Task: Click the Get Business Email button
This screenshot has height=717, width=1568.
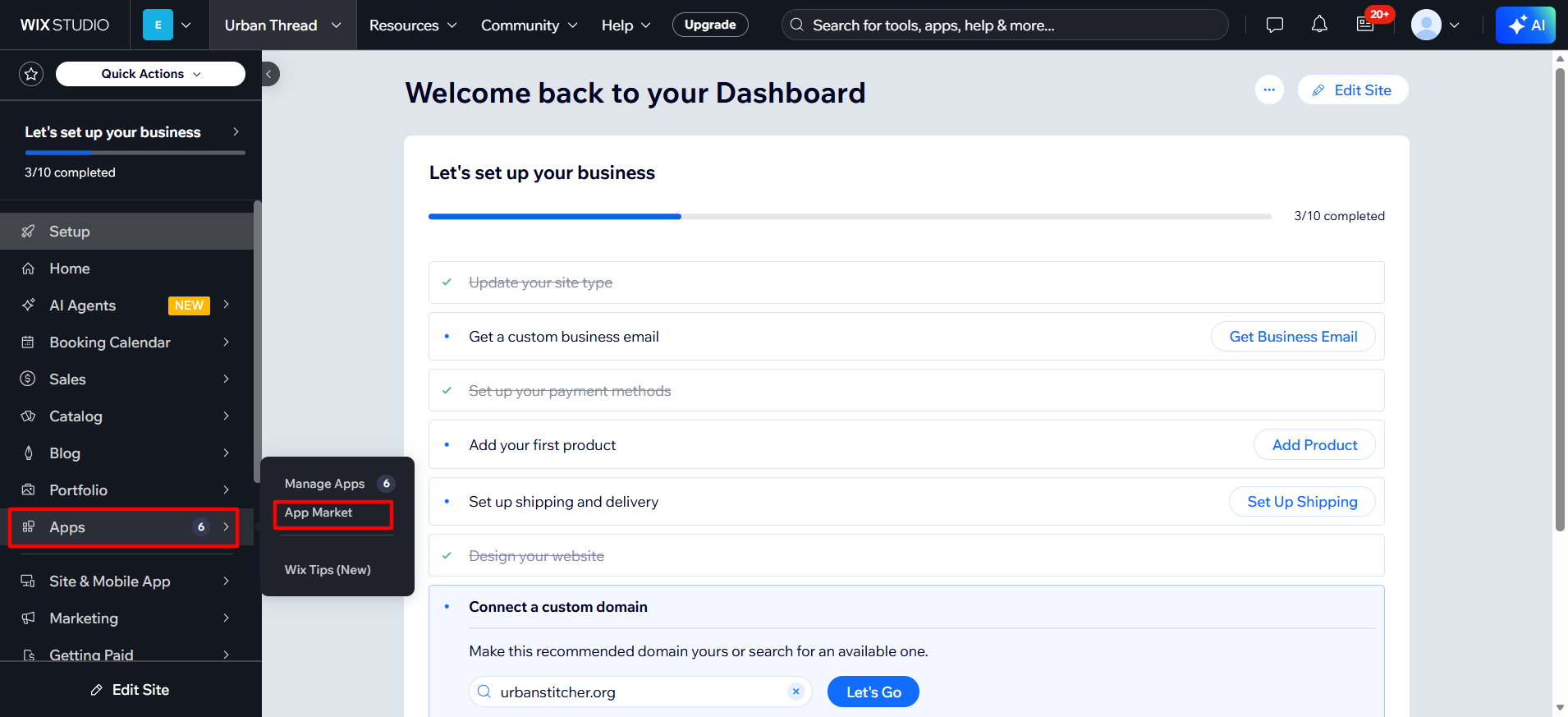Action: click(1293, 337)
